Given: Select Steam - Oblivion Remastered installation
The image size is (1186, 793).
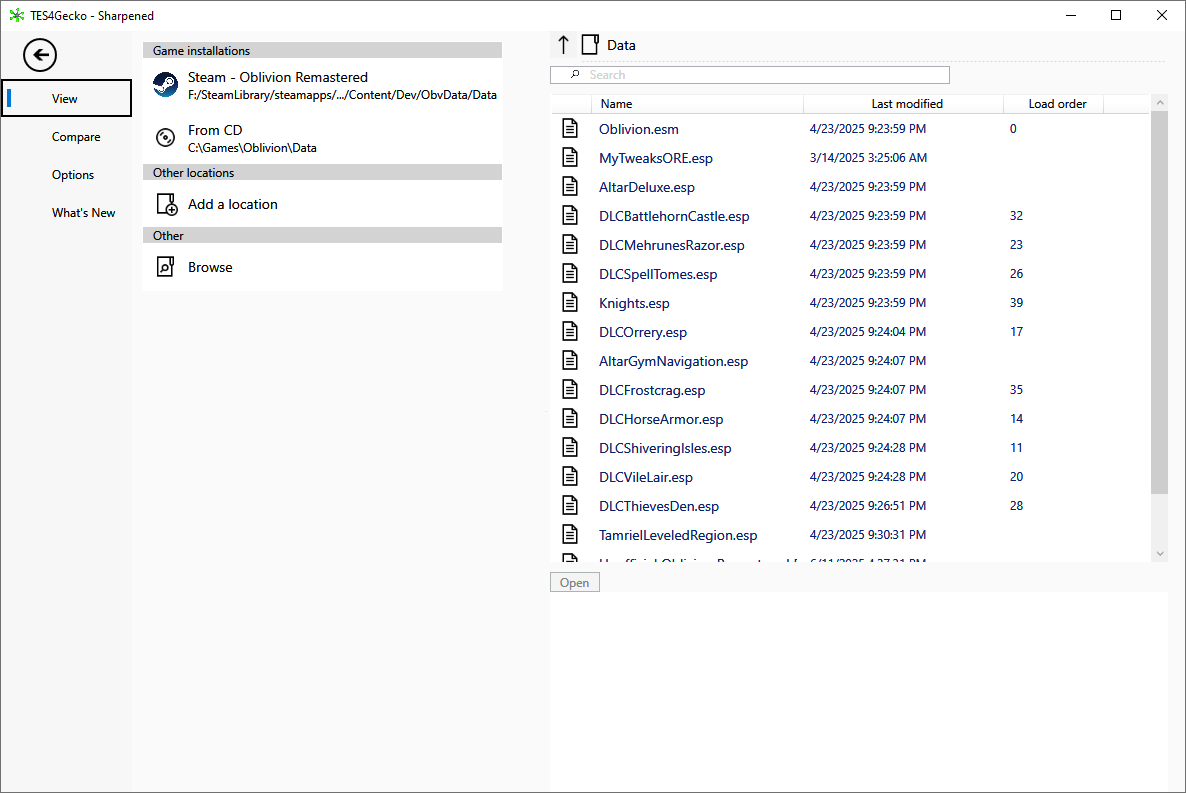Looking at the screenshot, I should click(322, 85).
